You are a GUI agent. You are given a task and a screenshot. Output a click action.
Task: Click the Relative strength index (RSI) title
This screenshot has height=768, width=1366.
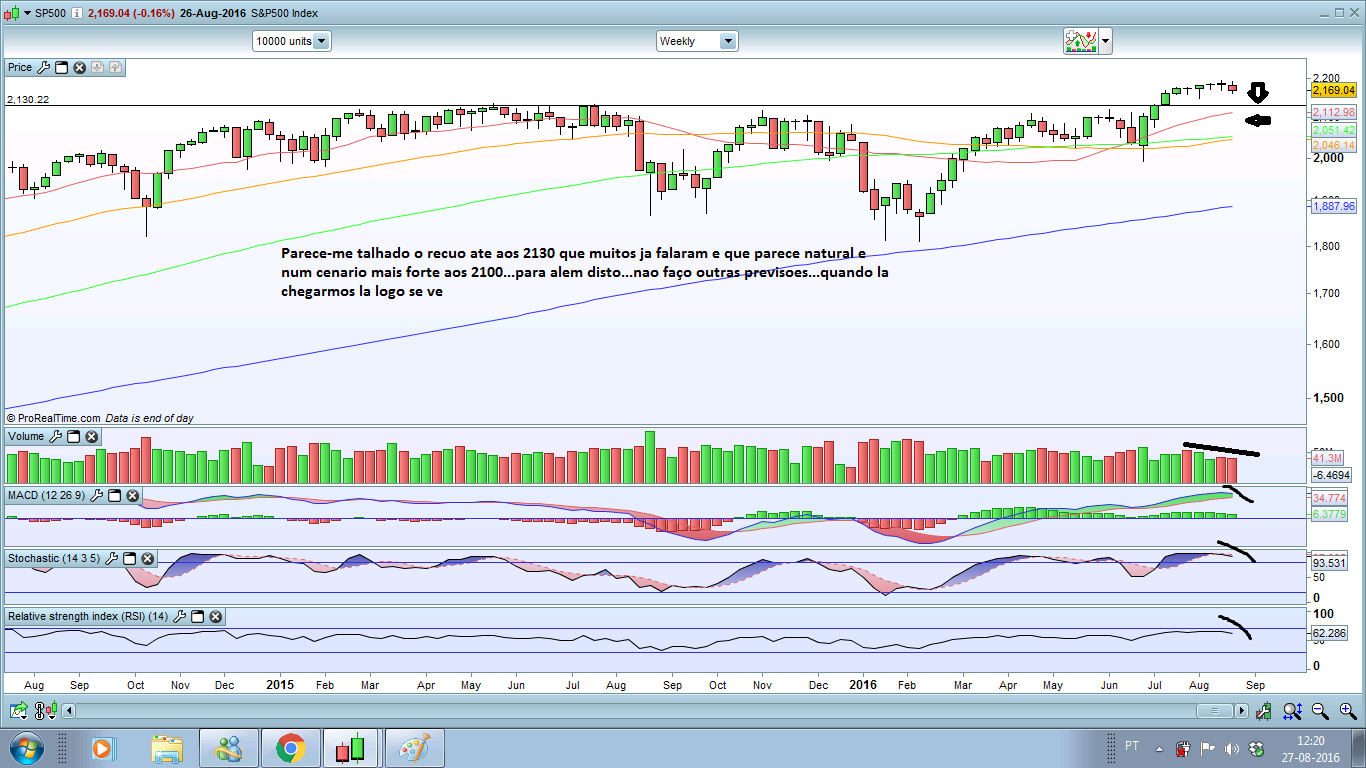(88, 617)
